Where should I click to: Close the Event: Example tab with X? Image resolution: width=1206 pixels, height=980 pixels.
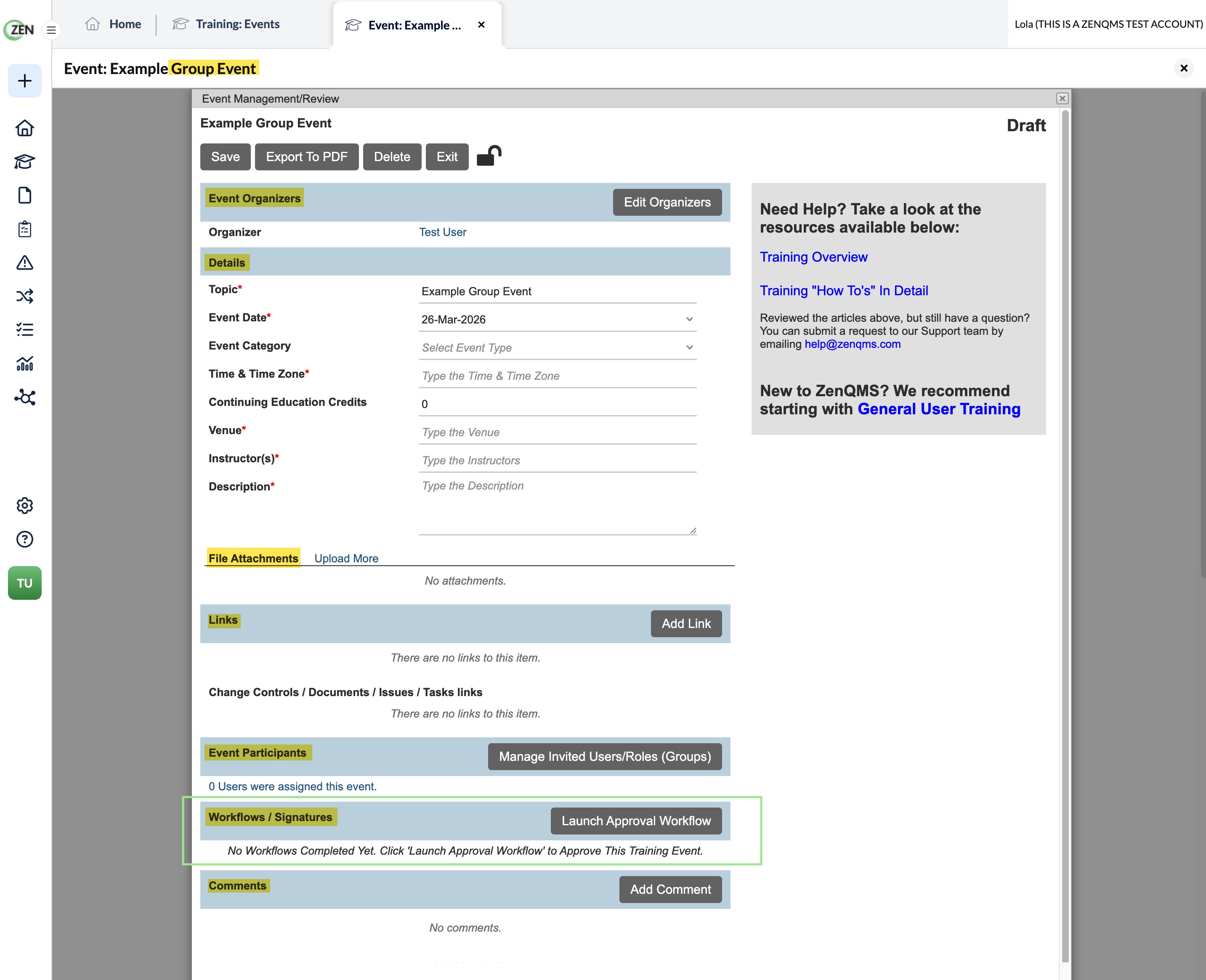click(x=481, y=25)
